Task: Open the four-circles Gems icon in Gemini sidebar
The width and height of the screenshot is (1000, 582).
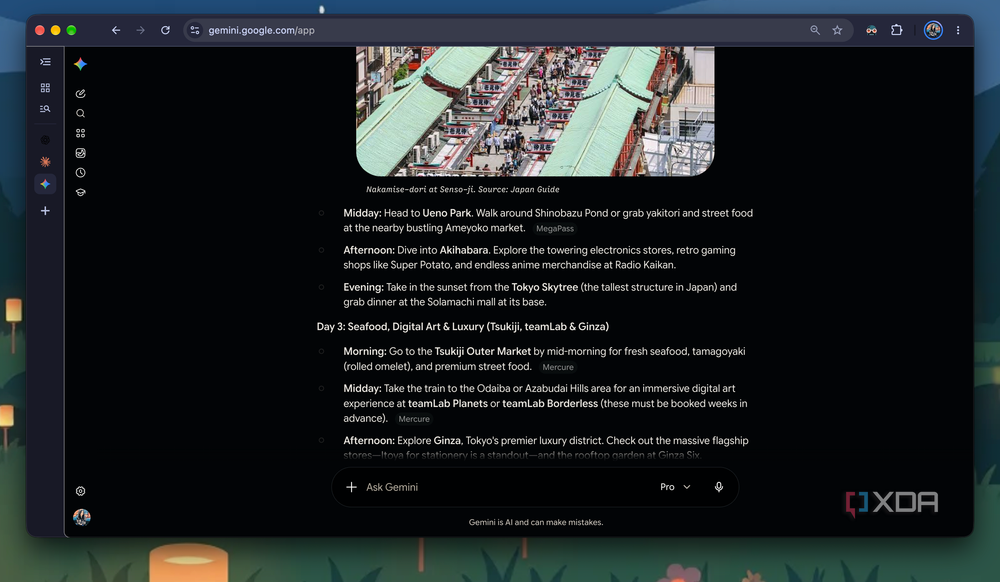Action: [x=80, y=133]
